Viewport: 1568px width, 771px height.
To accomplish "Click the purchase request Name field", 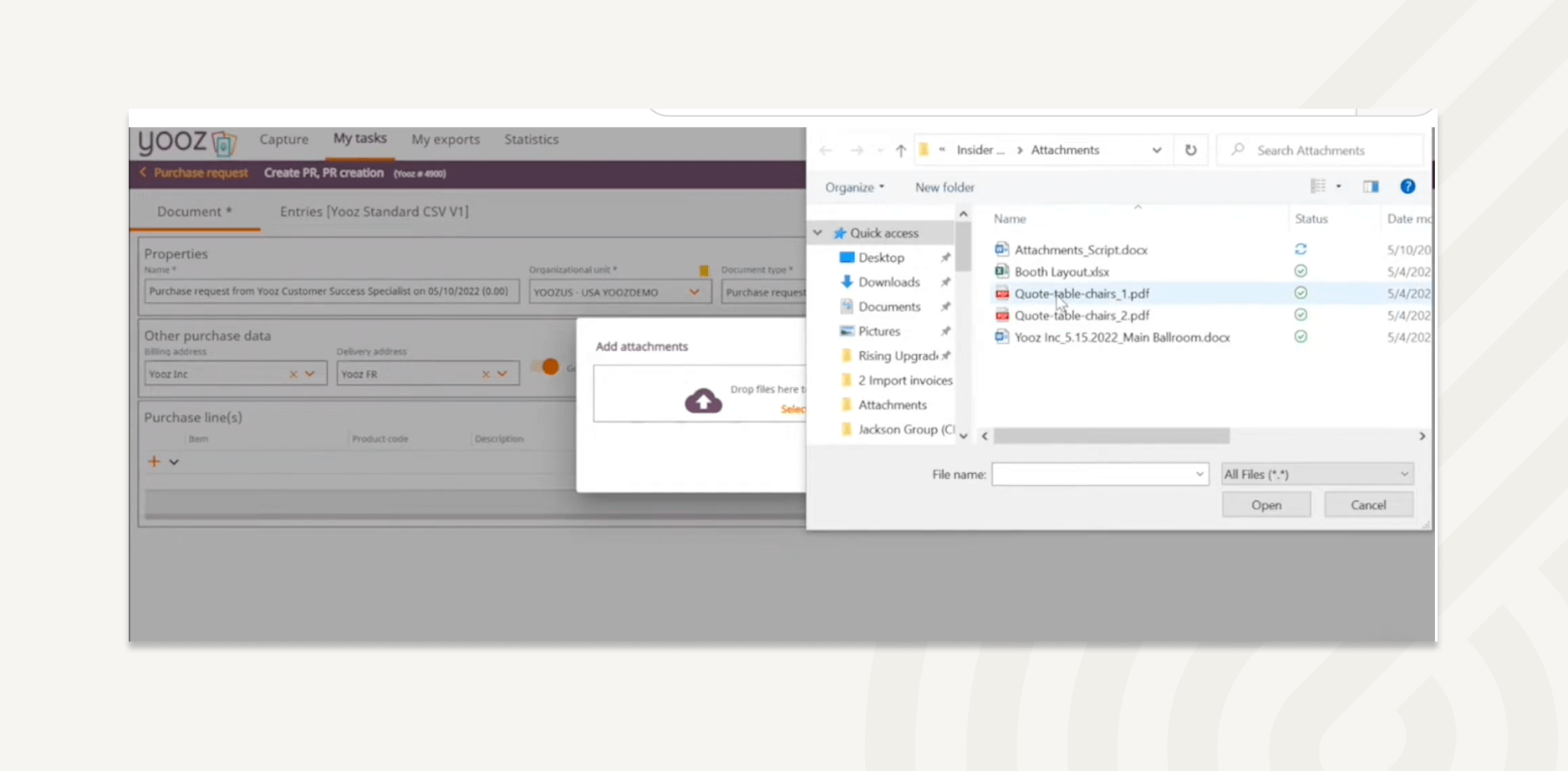I will pos(331,291).
